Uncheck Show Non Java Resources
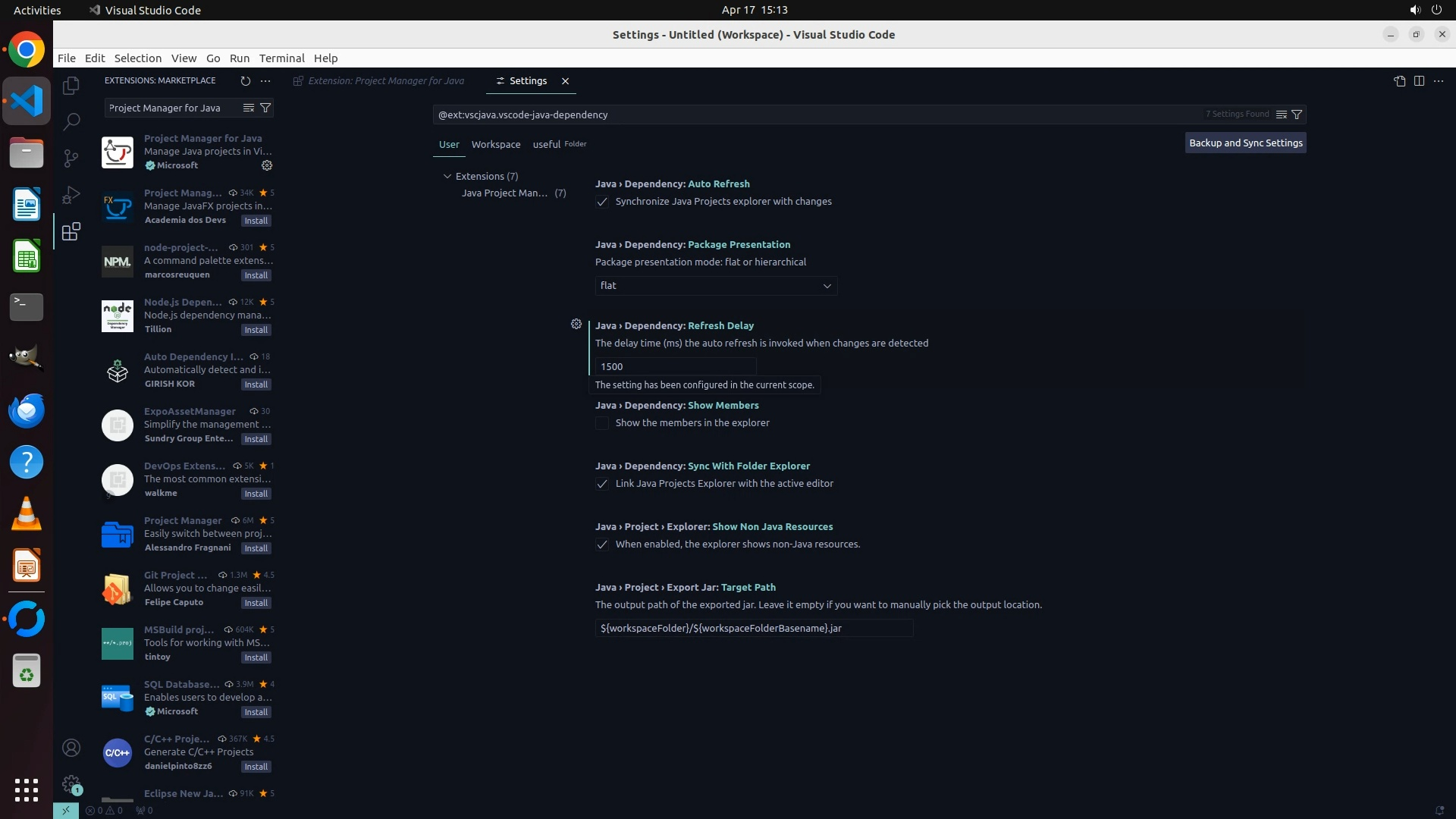The image size is (1456, 819). point(602,544)
